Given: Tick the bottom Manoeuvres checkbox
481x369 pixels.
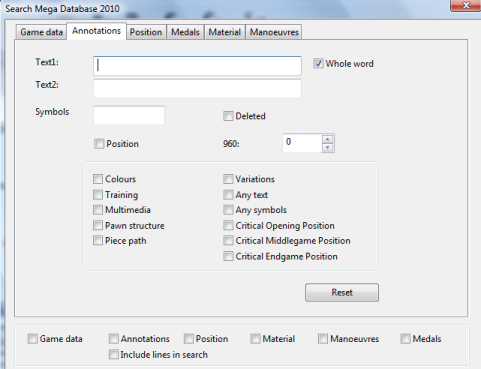Looking at the screenshot, I should [323, 339].
